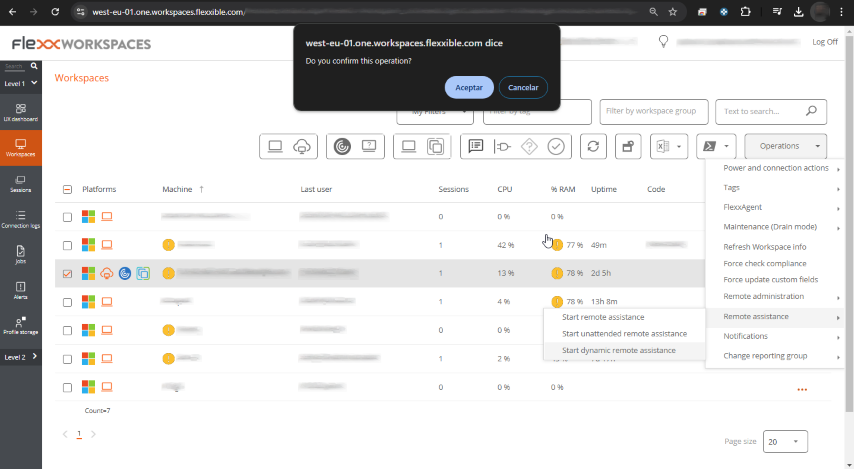The width and height of the screenshot is (854, 469).
Task: Open the Operations dropdown
Action: coord(785,146)
